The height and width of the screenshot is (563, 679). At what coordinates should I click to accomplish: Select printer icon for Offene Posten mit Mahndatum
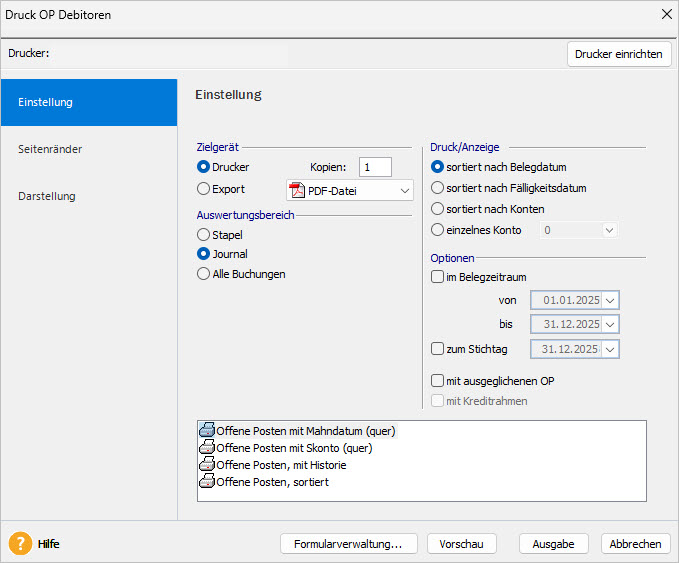[x=207, y=430]
